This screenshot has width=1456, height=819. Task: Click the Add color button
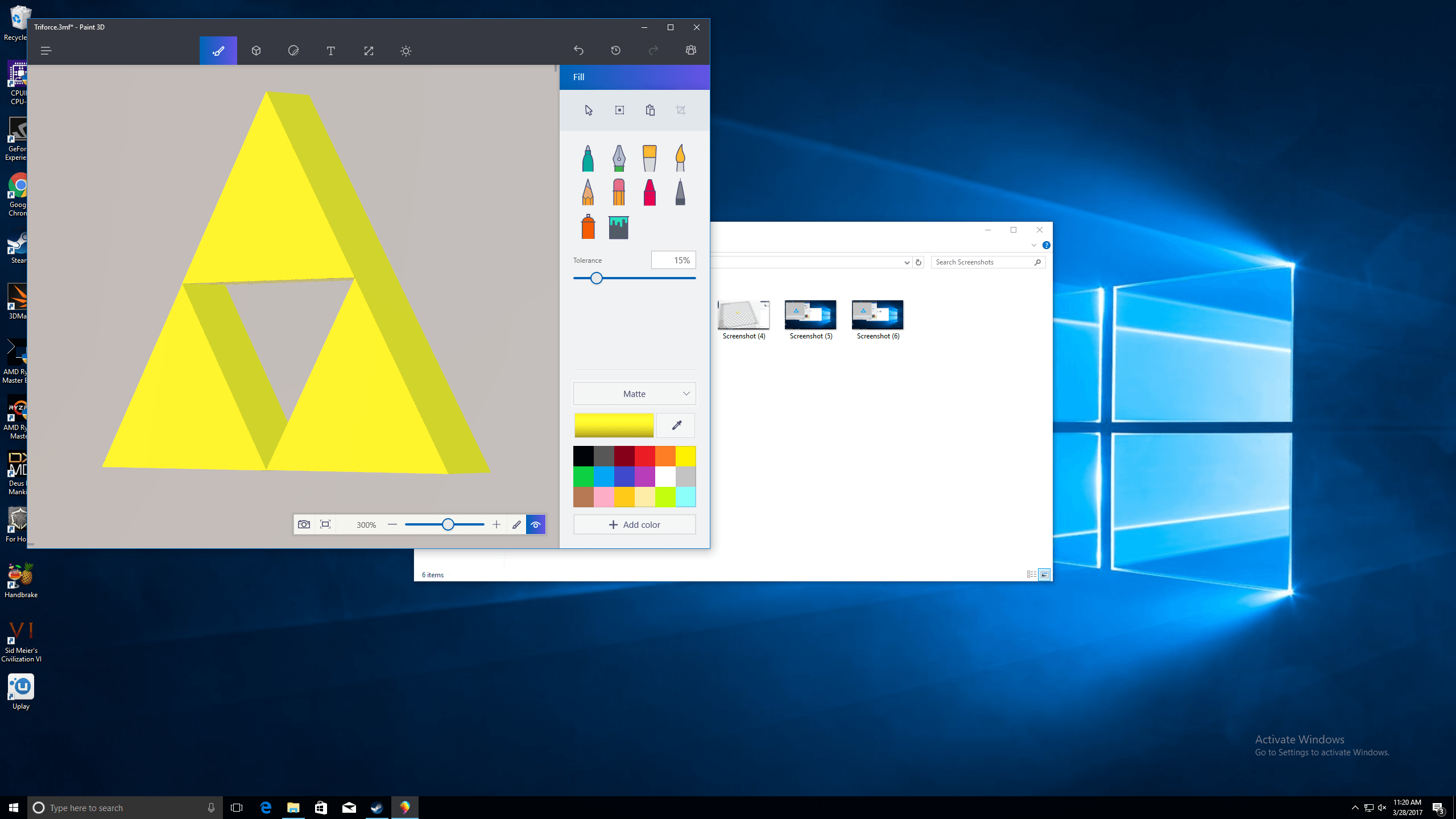coord(635,524)
